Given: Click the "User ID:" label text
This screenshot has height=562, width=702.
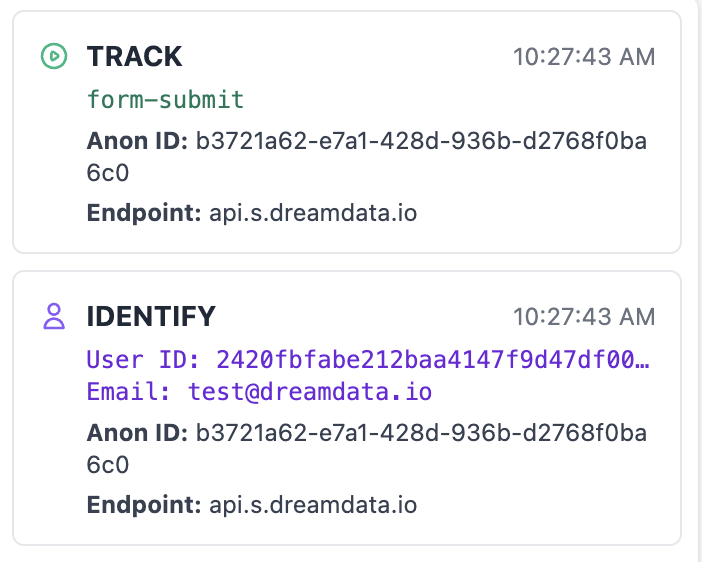Looking at the screenshot, I should coord(146,360).
